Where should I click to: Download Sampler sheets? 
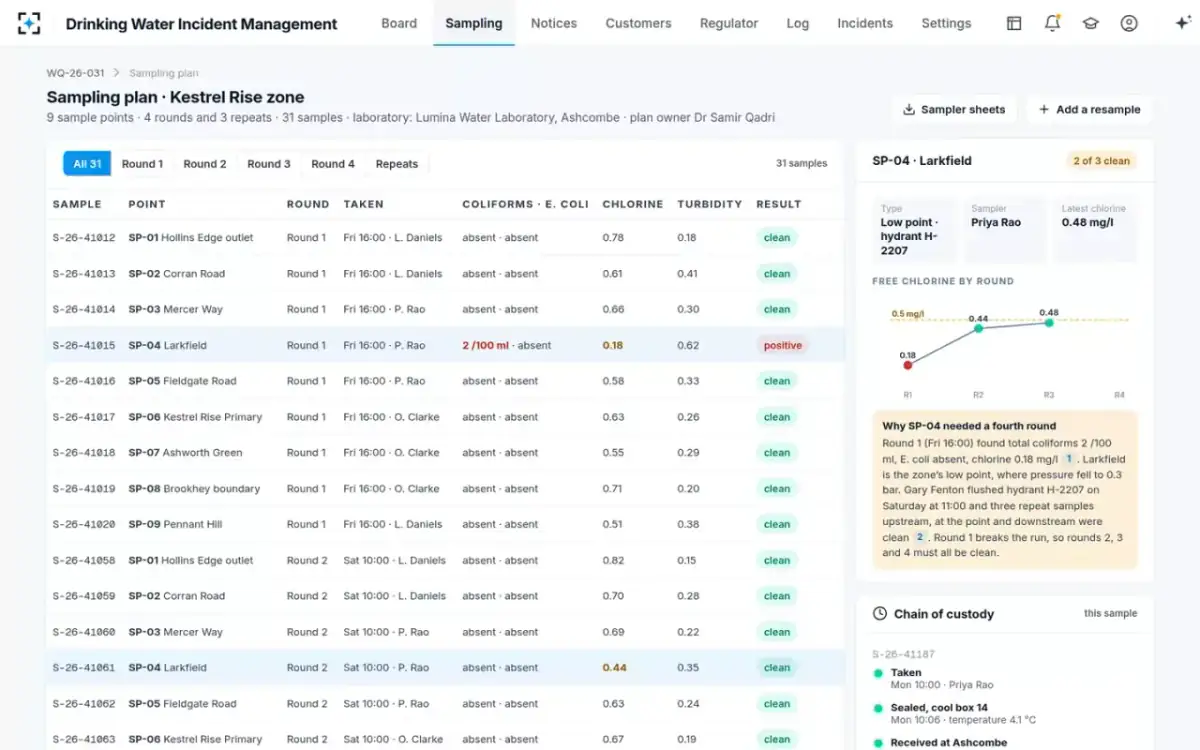[x=954, y=110]
